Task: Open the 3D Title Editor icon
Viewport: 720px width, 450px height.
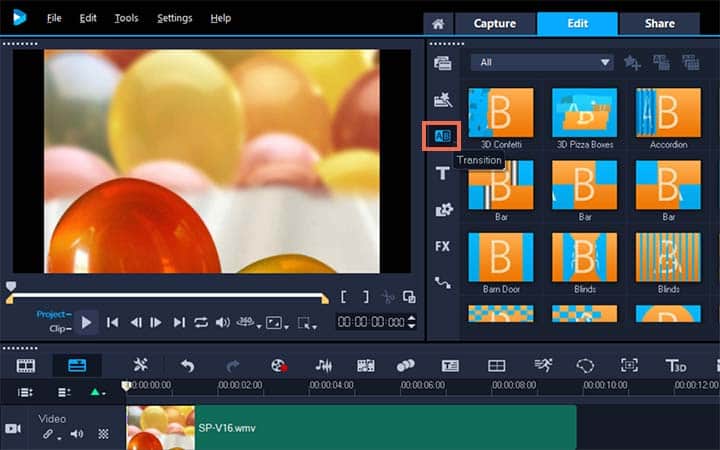Action: [x=677, y=366]
